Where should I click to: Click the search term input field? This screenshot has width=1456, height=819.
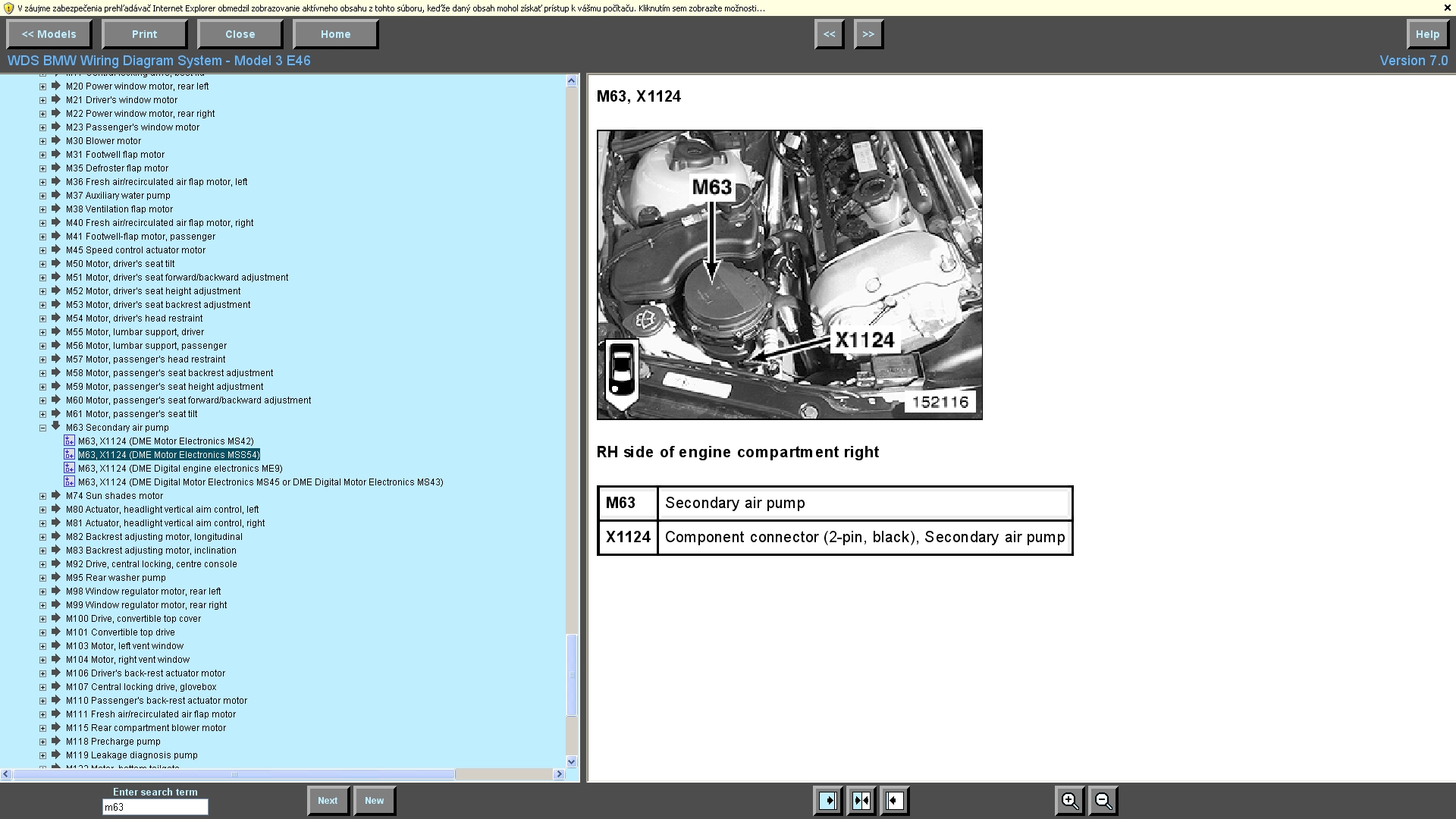pos(155,808)
